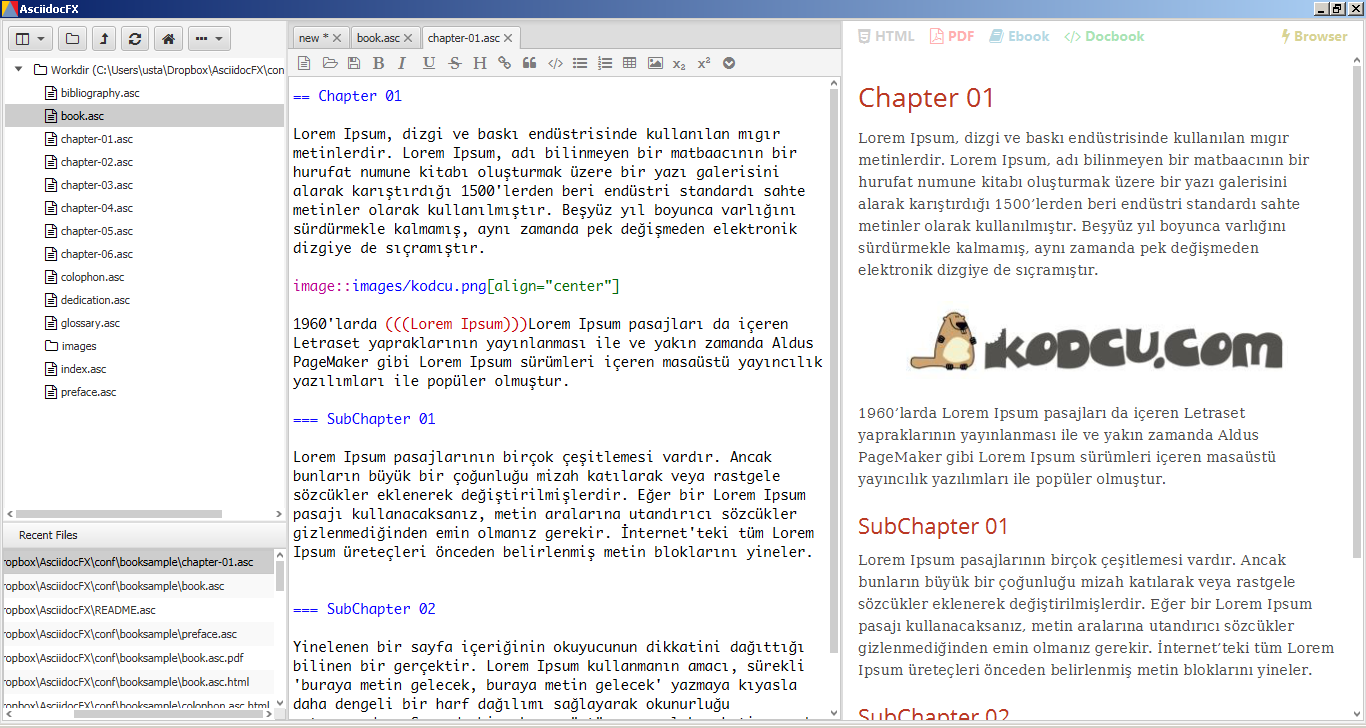
Task: Generate the Ebook output
Action: (1019, 36)
